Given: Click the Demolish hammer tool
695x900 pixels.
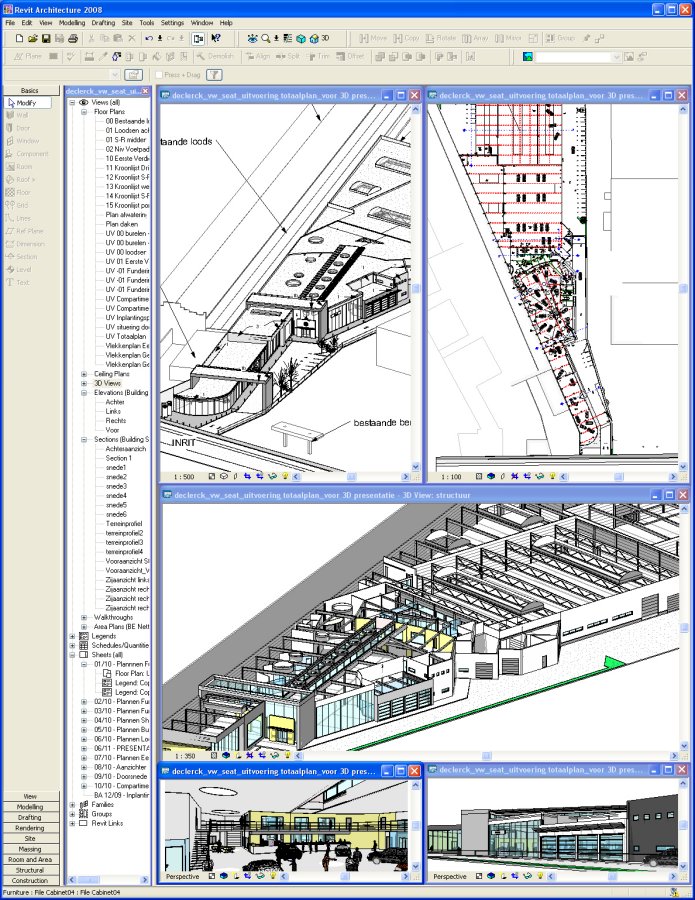Looking at the screenshot, I should click(x=215, y=56).
